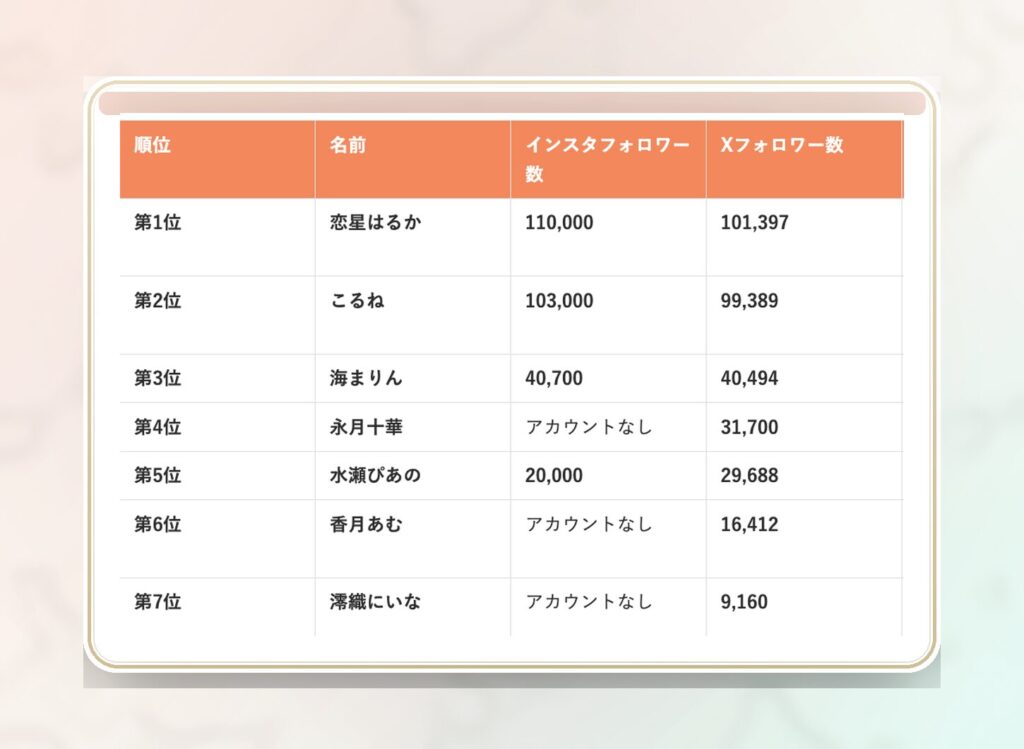Select the Xフォロワー数 column header
The image size is (1024, 749).
[x=782, y=145]
